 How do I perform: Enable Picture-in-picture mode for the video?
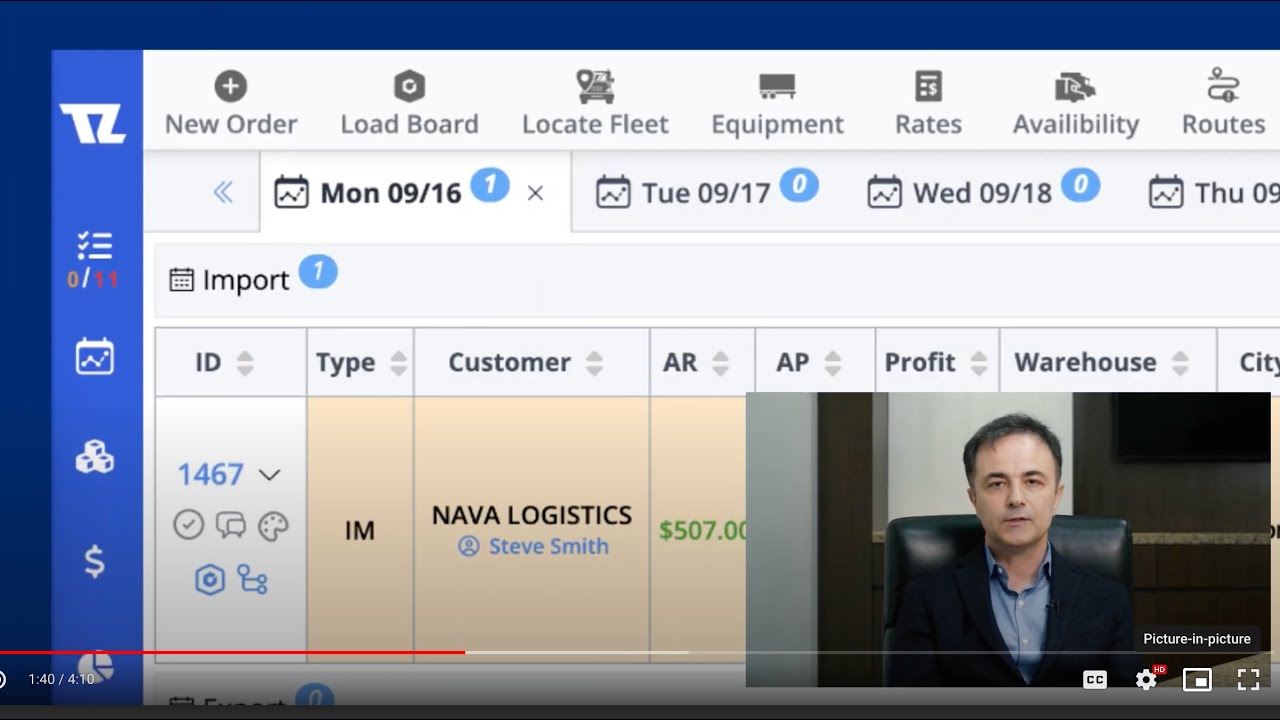[x=1197, y=680]
